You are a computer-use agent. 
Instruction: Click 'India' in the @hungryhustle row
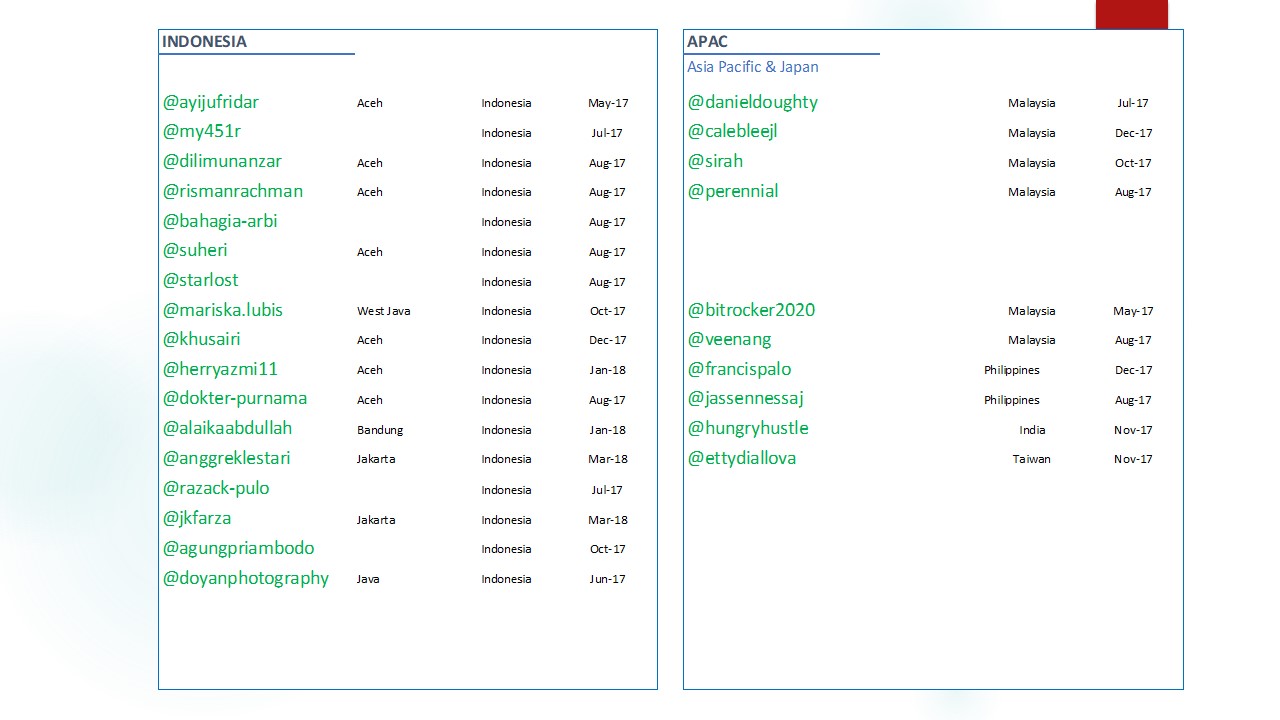click(x=1032, y=430)
